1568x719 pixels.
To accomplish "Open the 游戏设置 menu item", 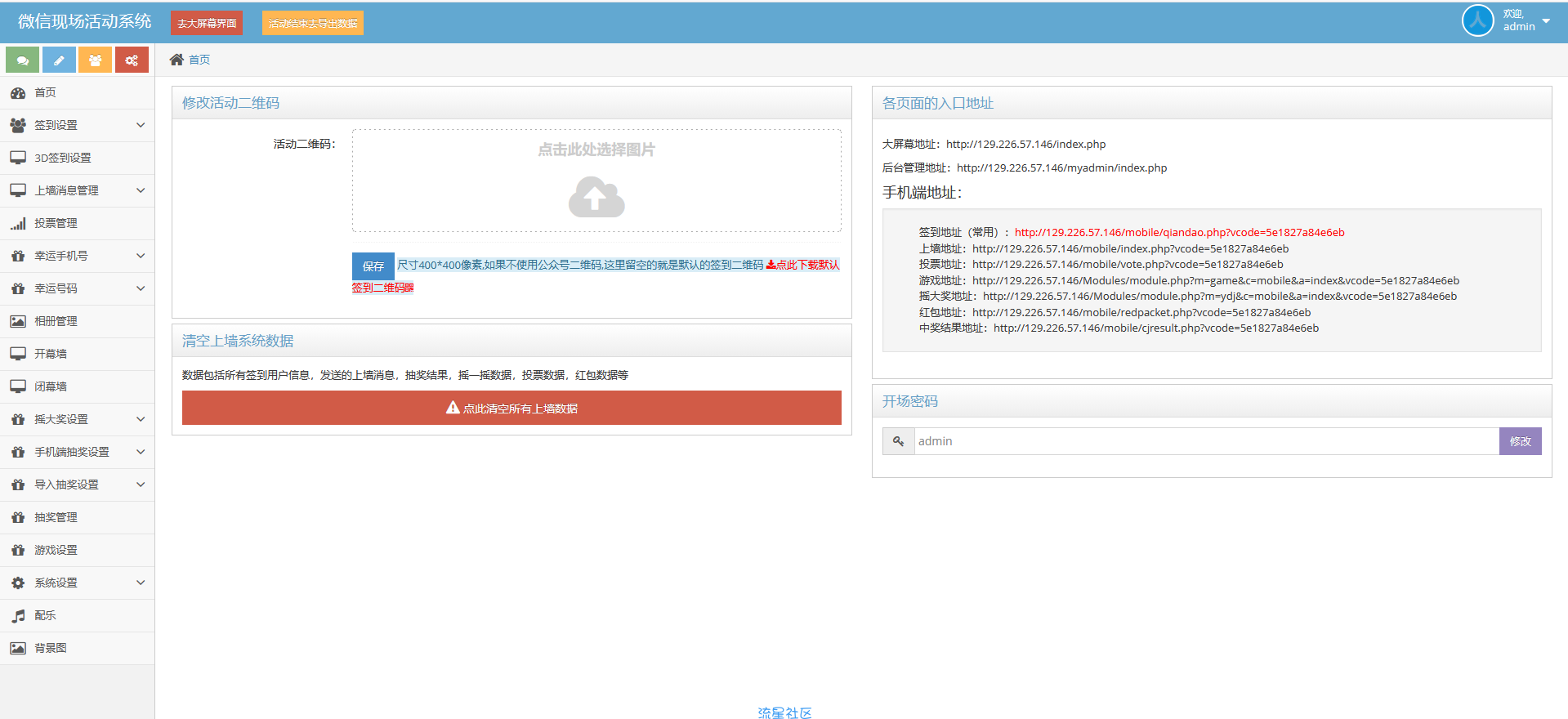I will tap(77, 550).
